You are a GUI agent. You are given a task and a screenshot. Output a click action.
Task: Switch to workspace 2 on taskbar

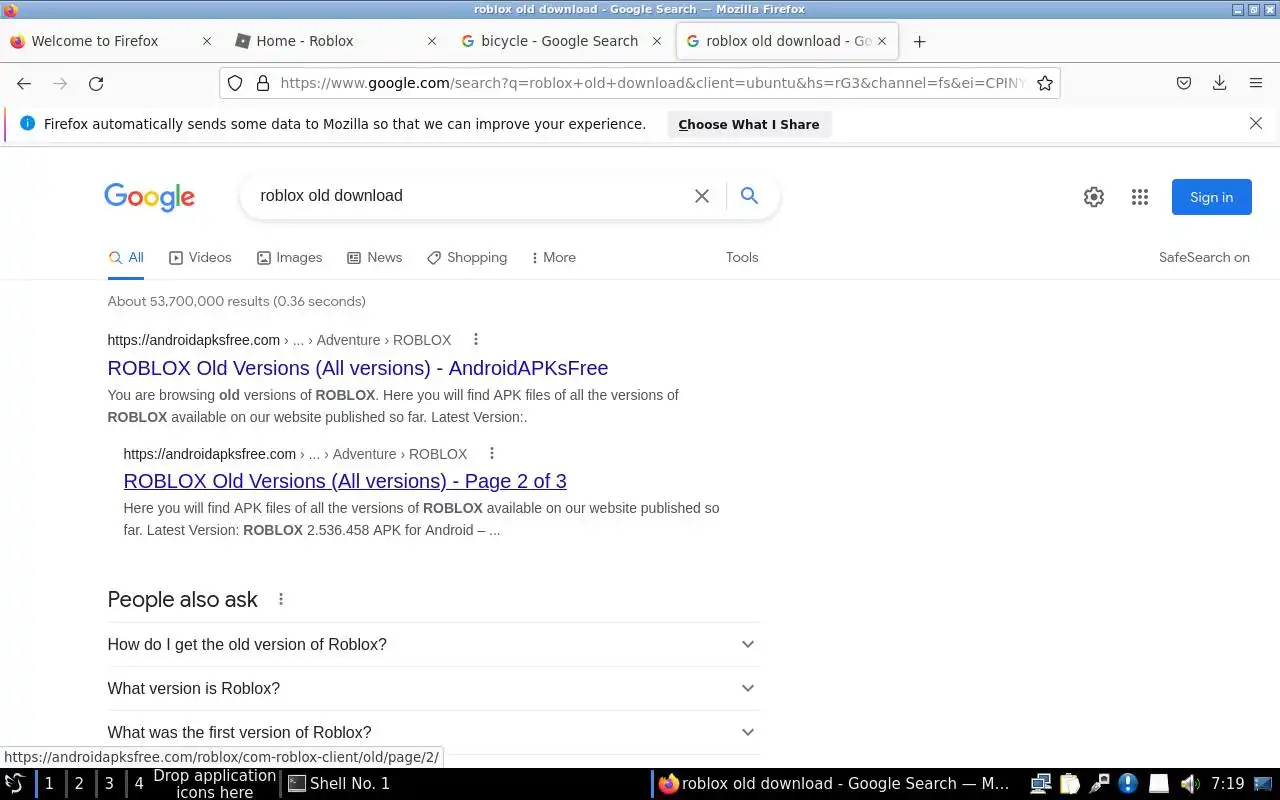(79, 784)
